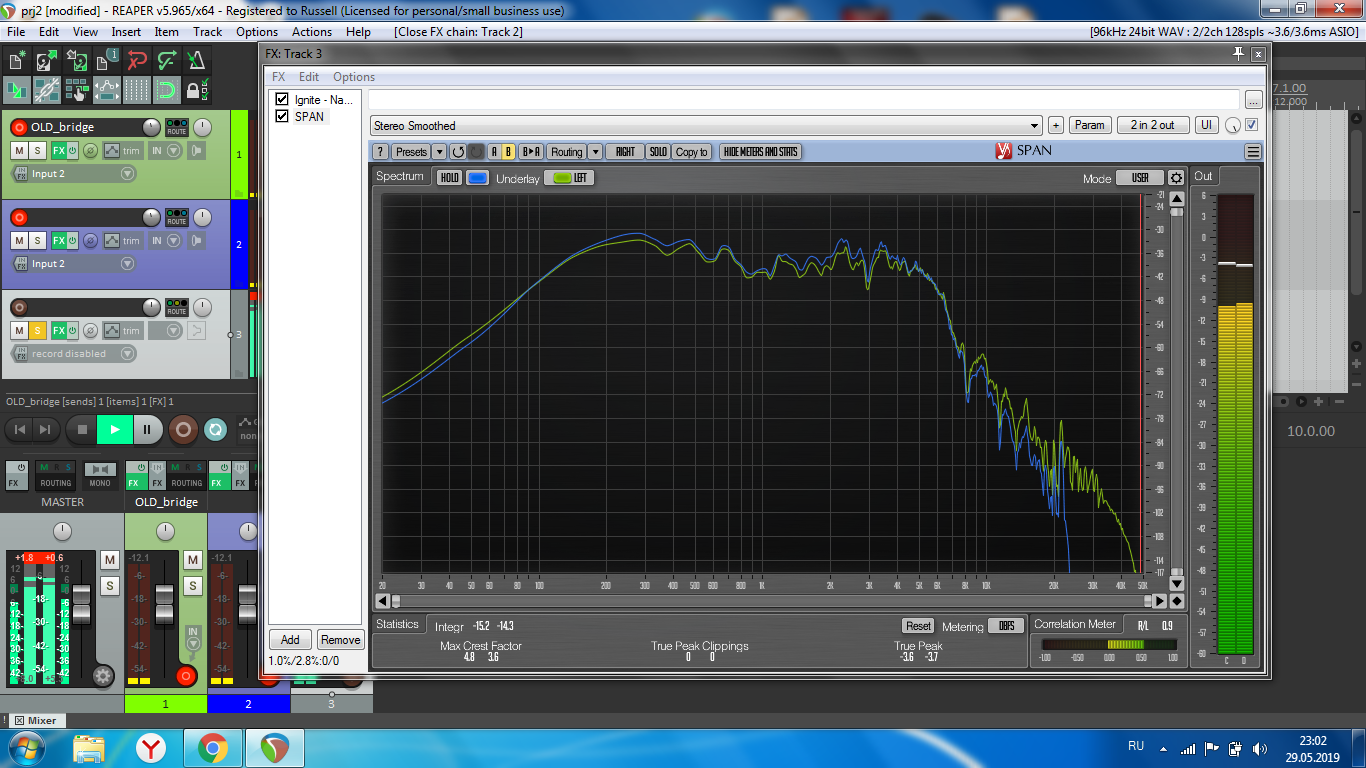Open the record disabled dropdown on track 3
This screenshot has height=768, width=1366.
(127, 354)
